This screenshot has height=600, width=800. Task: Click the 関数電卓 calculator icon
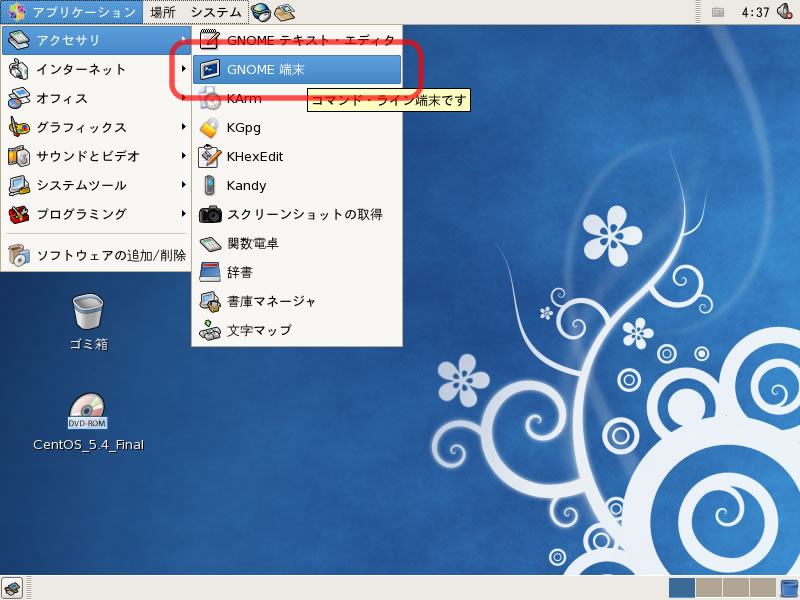pyautogui.click(x=210, y=244)
